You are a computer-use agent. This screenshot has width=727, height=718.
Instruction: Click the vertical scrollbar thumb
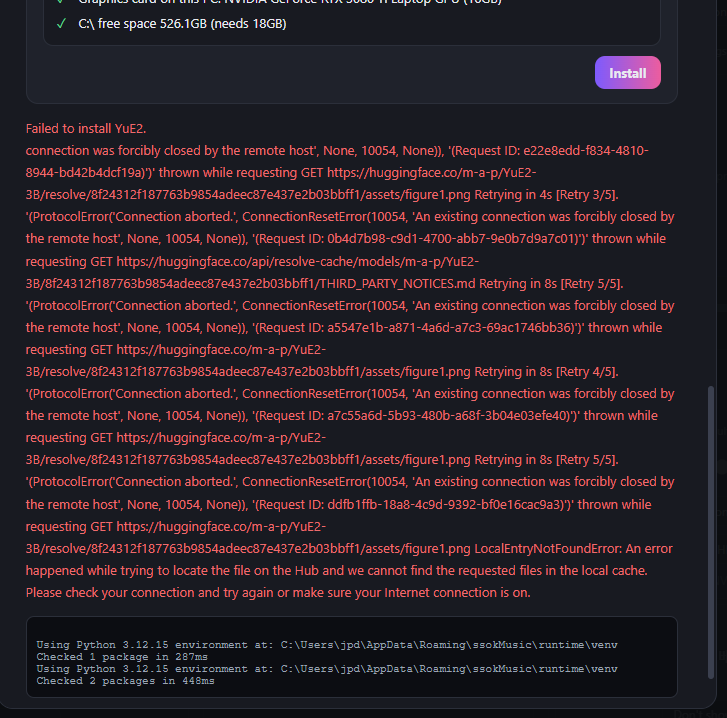[711, 532]
